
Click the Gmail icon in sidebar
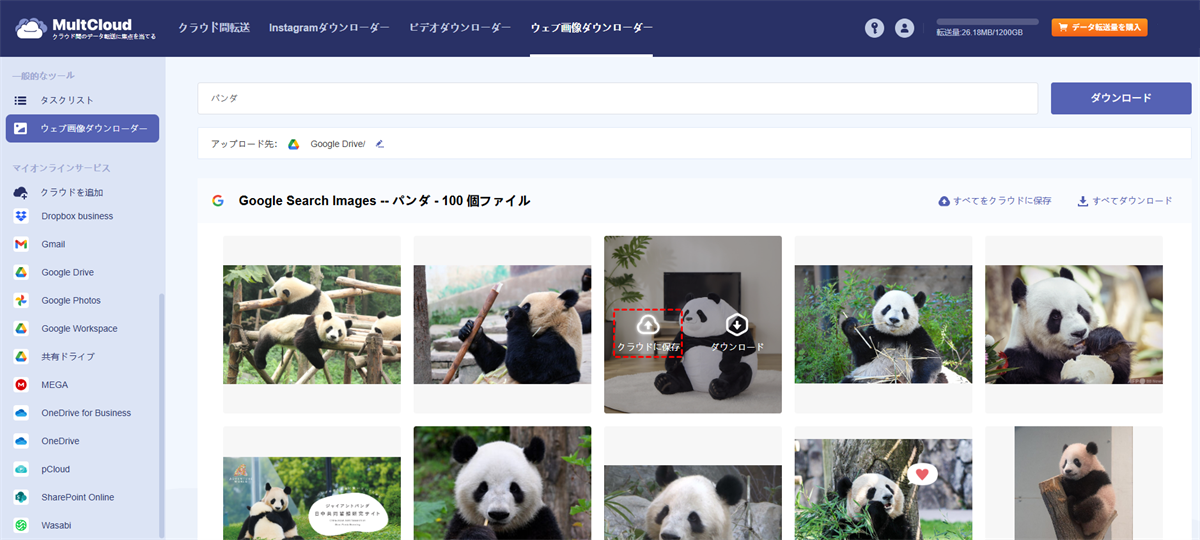20,244
